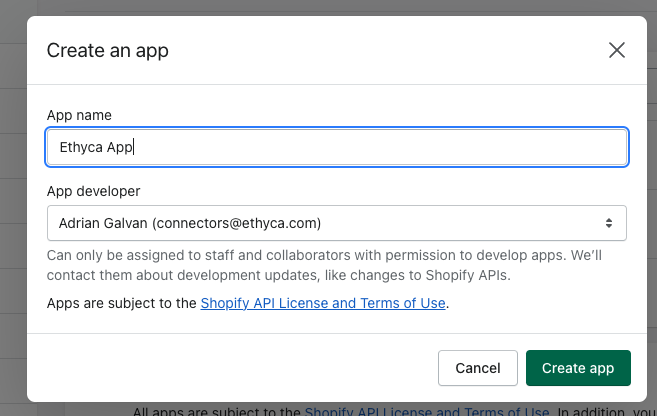
Task: Click the Create an app dialog title
Action: [x=108, y=51]
